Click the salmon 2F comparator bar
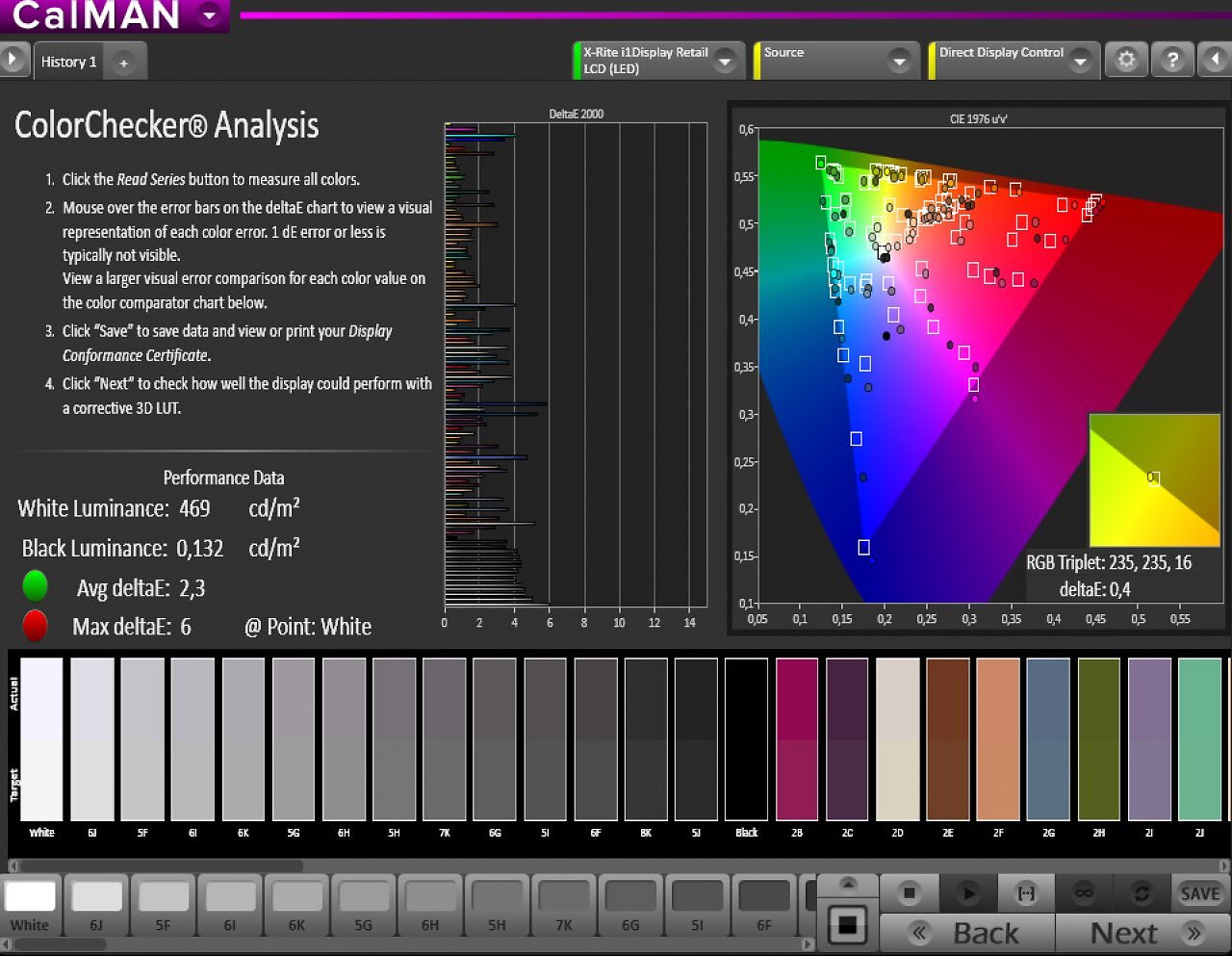 click(998, 739)
